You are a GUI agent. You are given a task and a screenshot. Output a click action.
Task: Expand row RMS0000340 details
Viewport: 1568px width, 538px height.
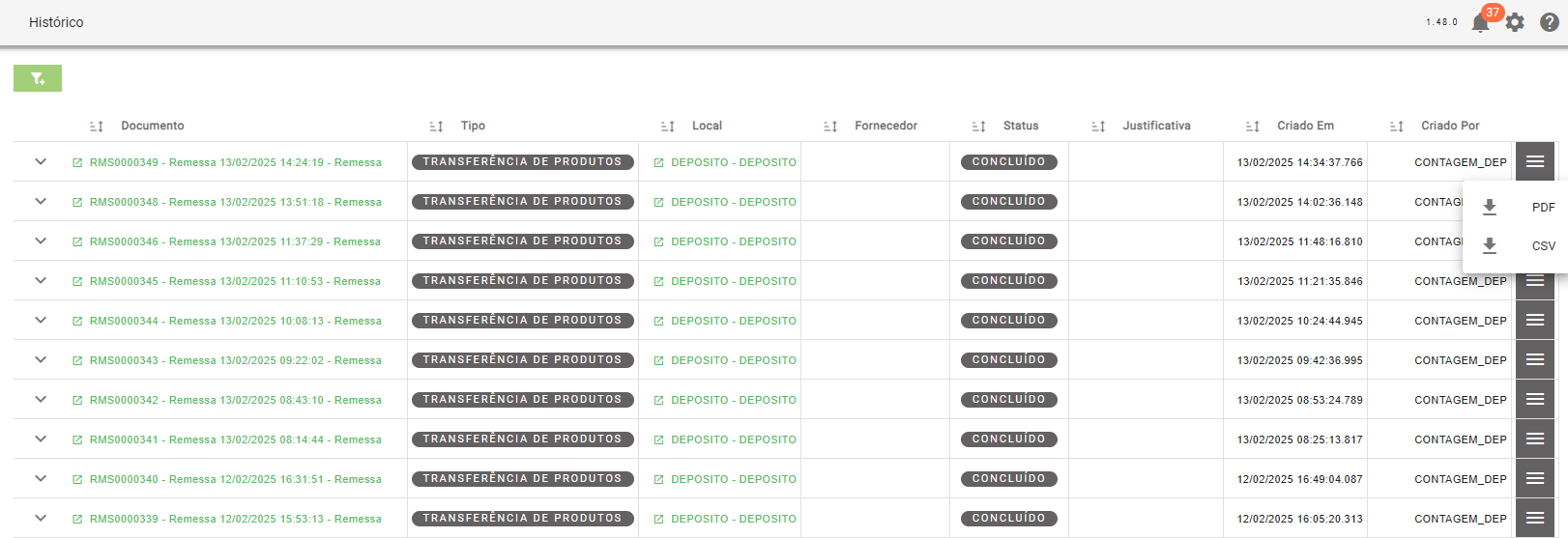[x=41, y=478]
